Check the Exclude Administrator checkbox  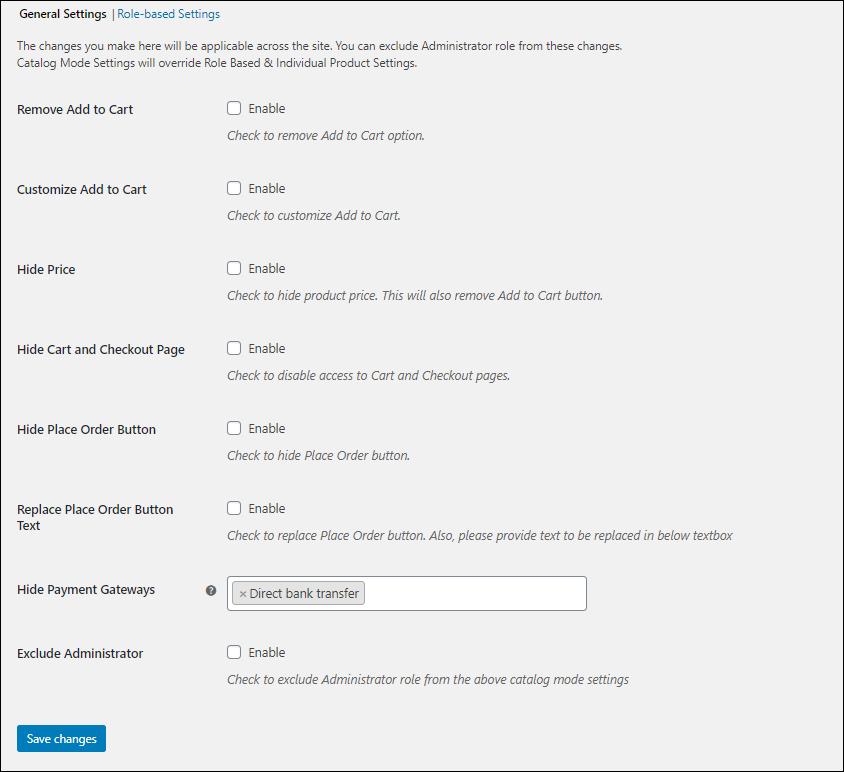point(233,652)
